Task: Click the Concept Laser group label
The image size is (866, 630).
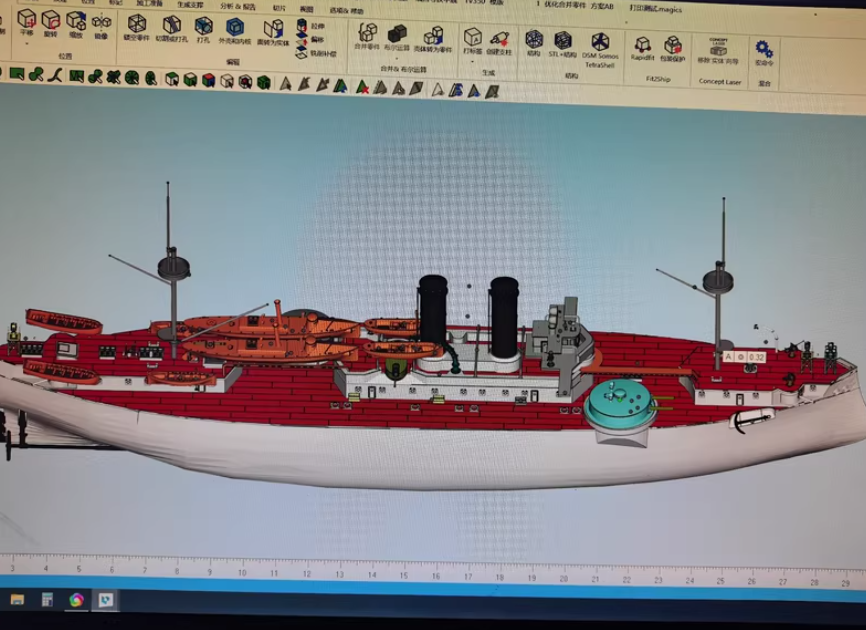Action: 719,81
